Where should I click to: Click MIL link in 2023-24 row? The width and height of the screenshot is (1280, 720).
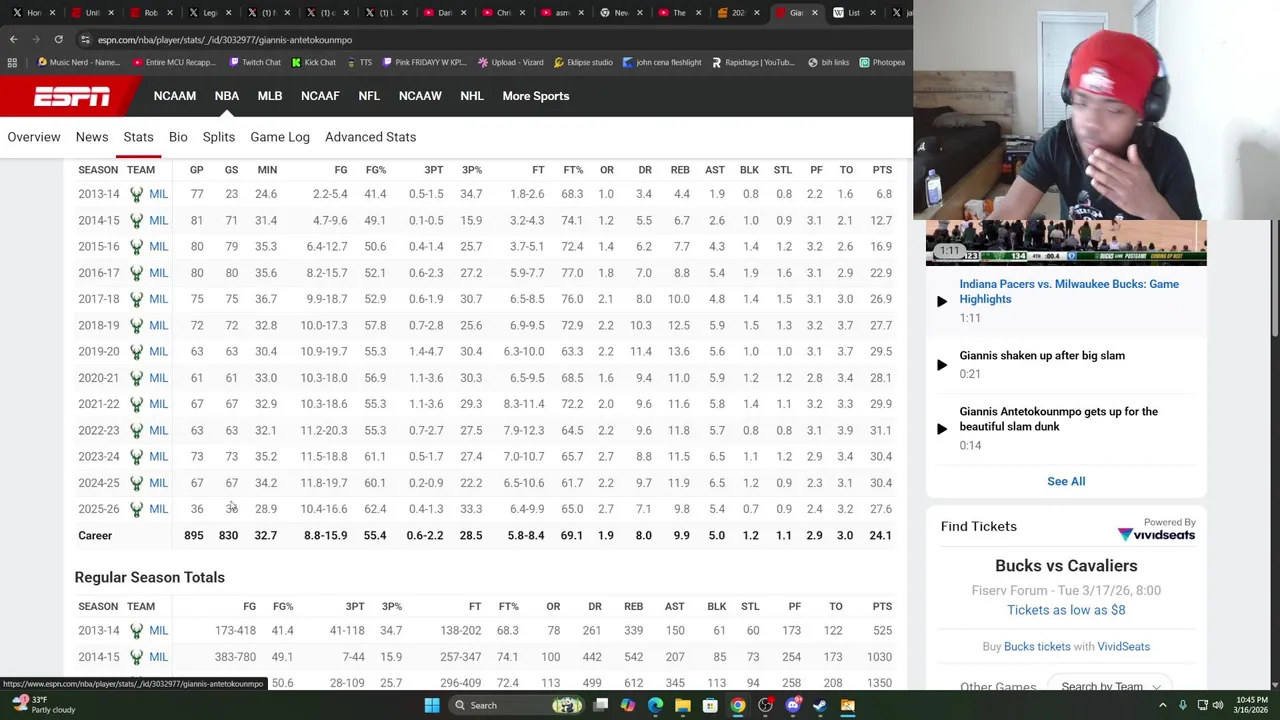point(158,457)
